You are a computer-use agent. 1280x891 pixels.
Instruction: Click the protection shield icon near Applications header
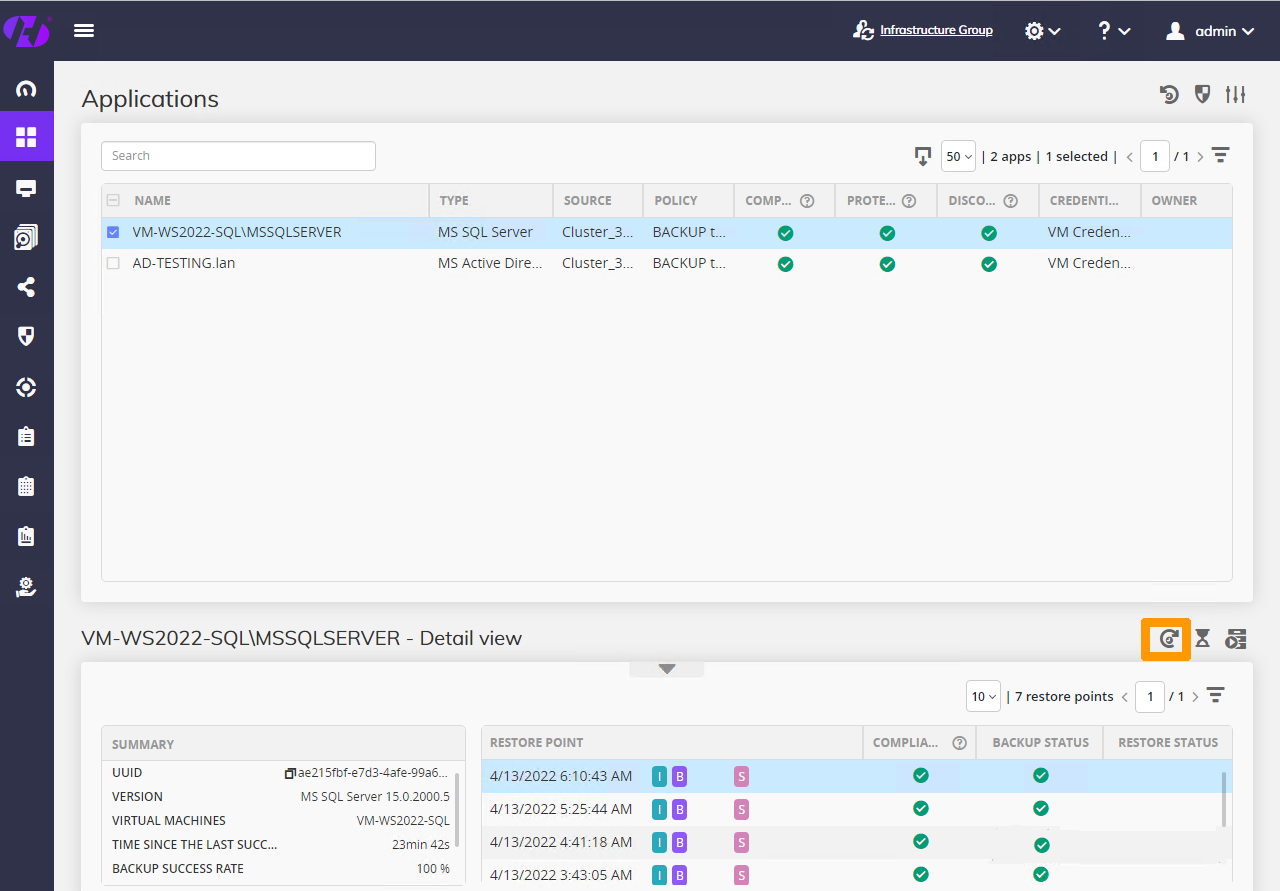tap(1202, 94)
